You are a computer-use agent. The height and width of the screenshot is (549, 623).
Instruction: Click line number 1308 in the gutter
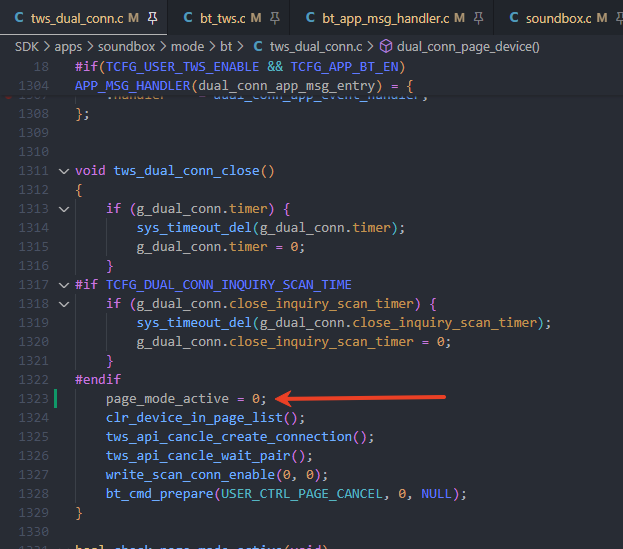(33, 114)
